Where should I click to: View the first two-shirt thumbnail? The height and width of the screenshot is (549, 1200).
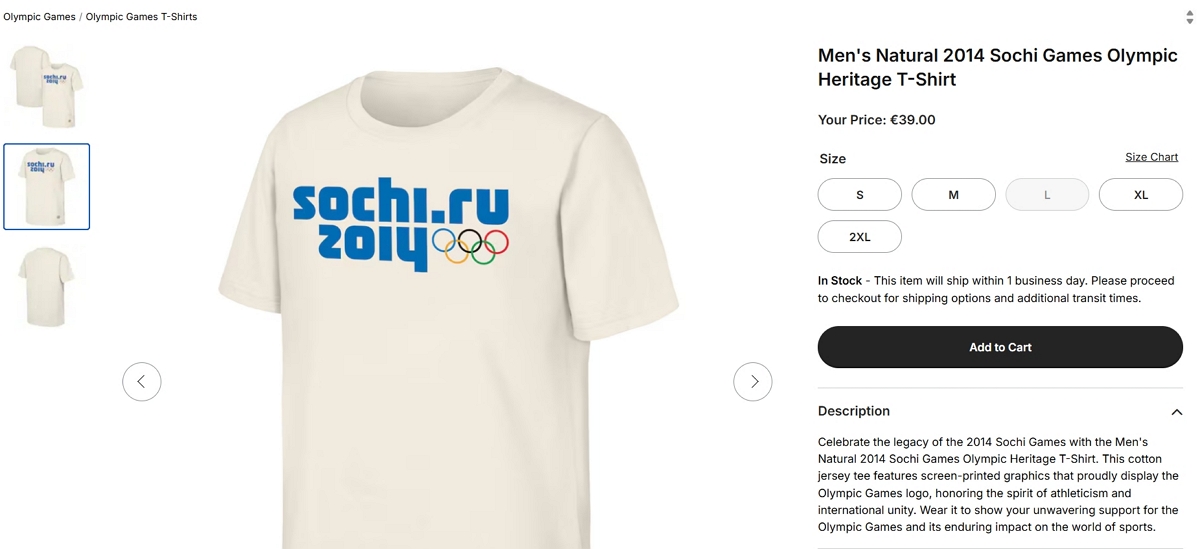point(46,87)
